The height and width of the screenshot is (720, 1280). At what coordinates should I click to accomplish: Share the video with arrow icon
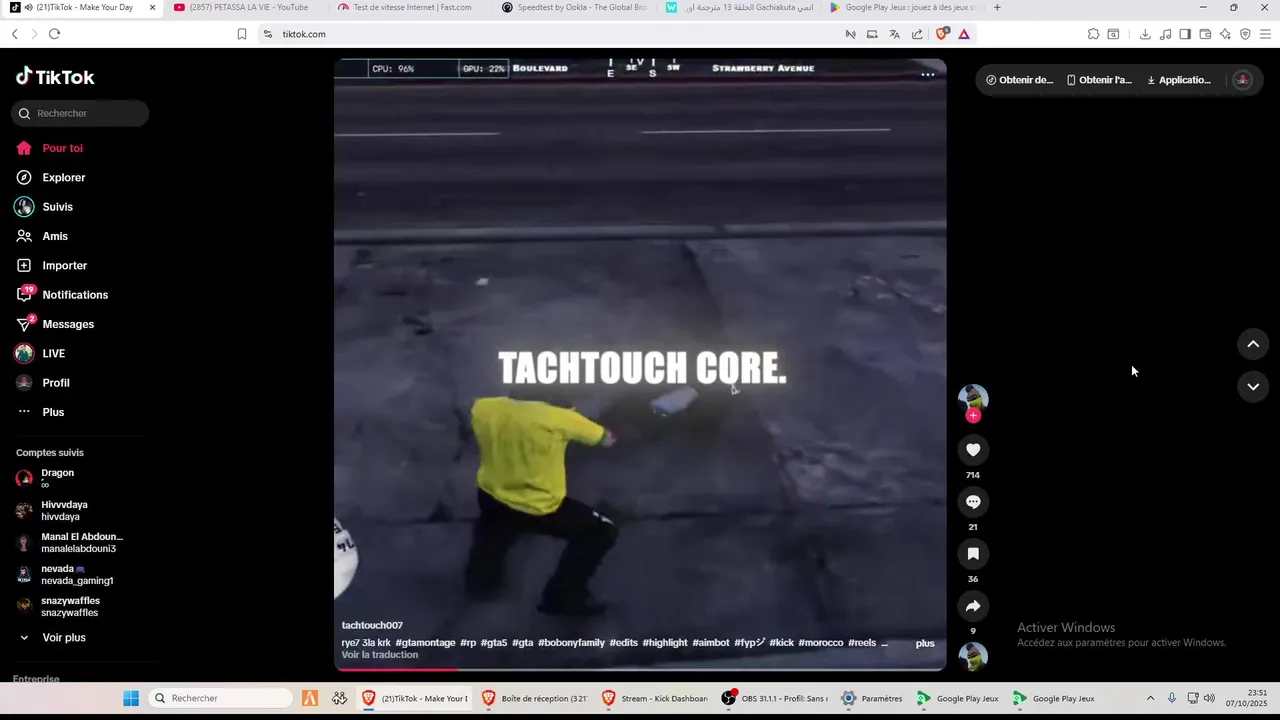(x=973, y=606)
